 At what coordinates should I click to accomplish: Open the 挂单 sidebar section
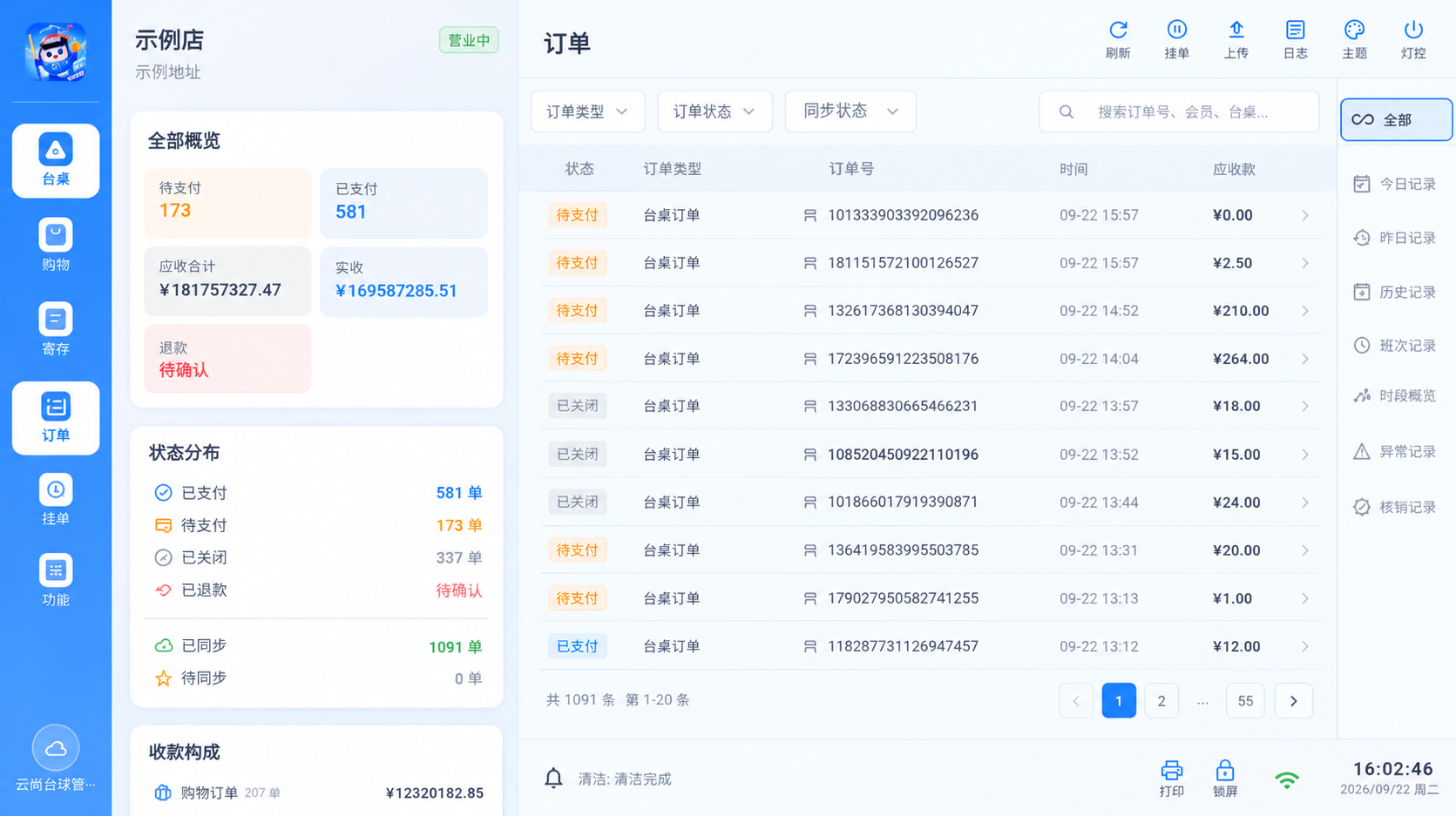click(x=56, y=501)
